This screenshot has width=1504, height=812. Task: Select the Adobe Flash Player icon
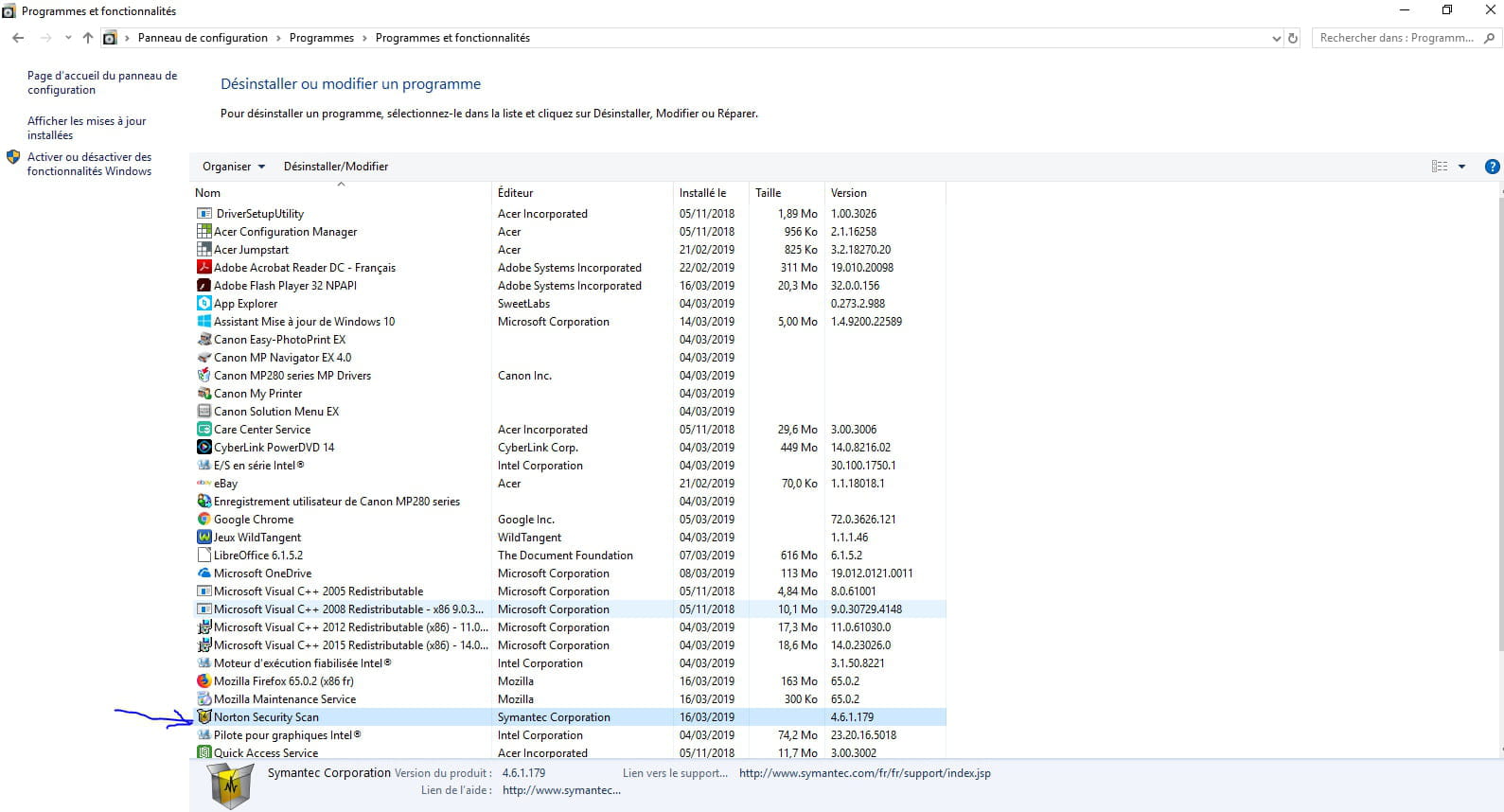point(203,286)
